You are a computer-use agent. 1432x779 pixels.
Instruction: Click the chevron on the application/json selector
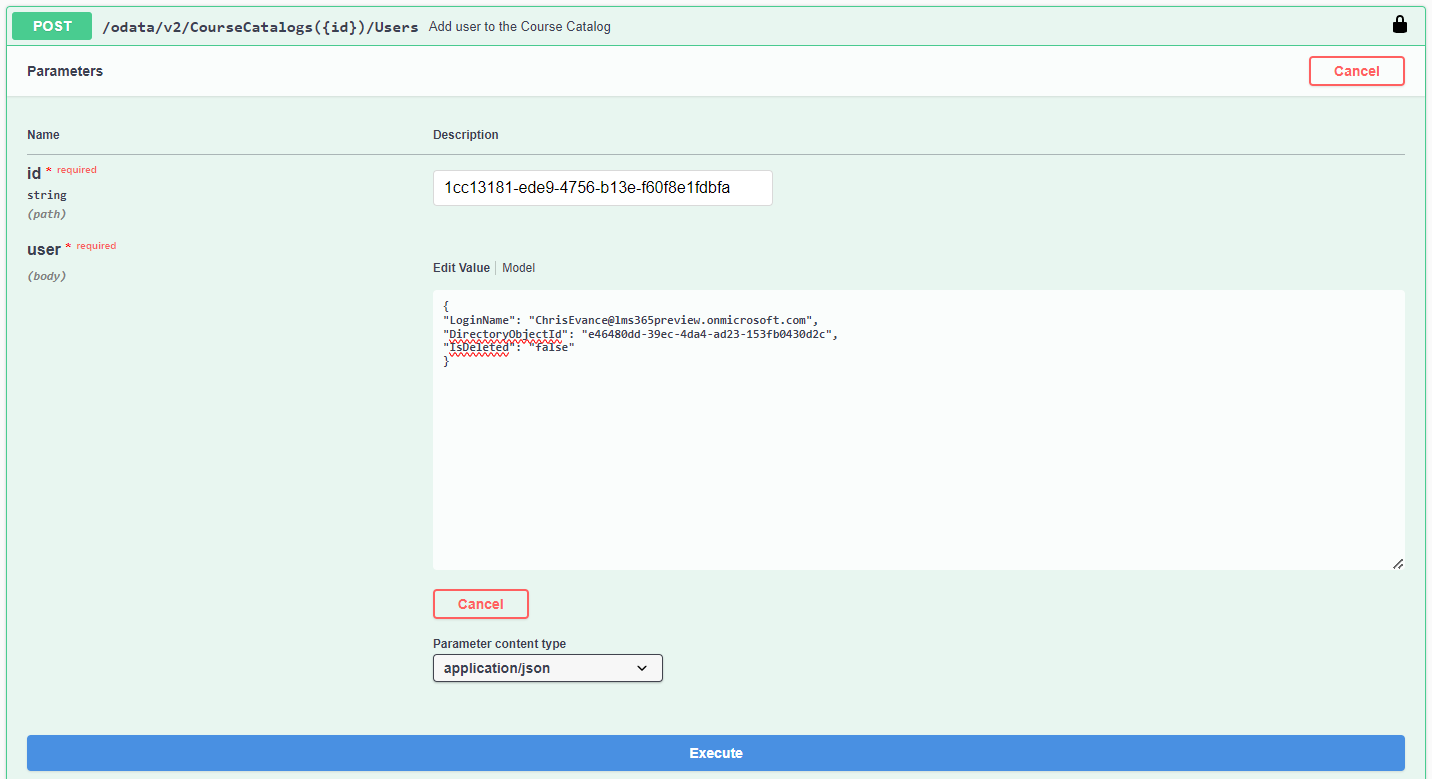pos(641,667)
